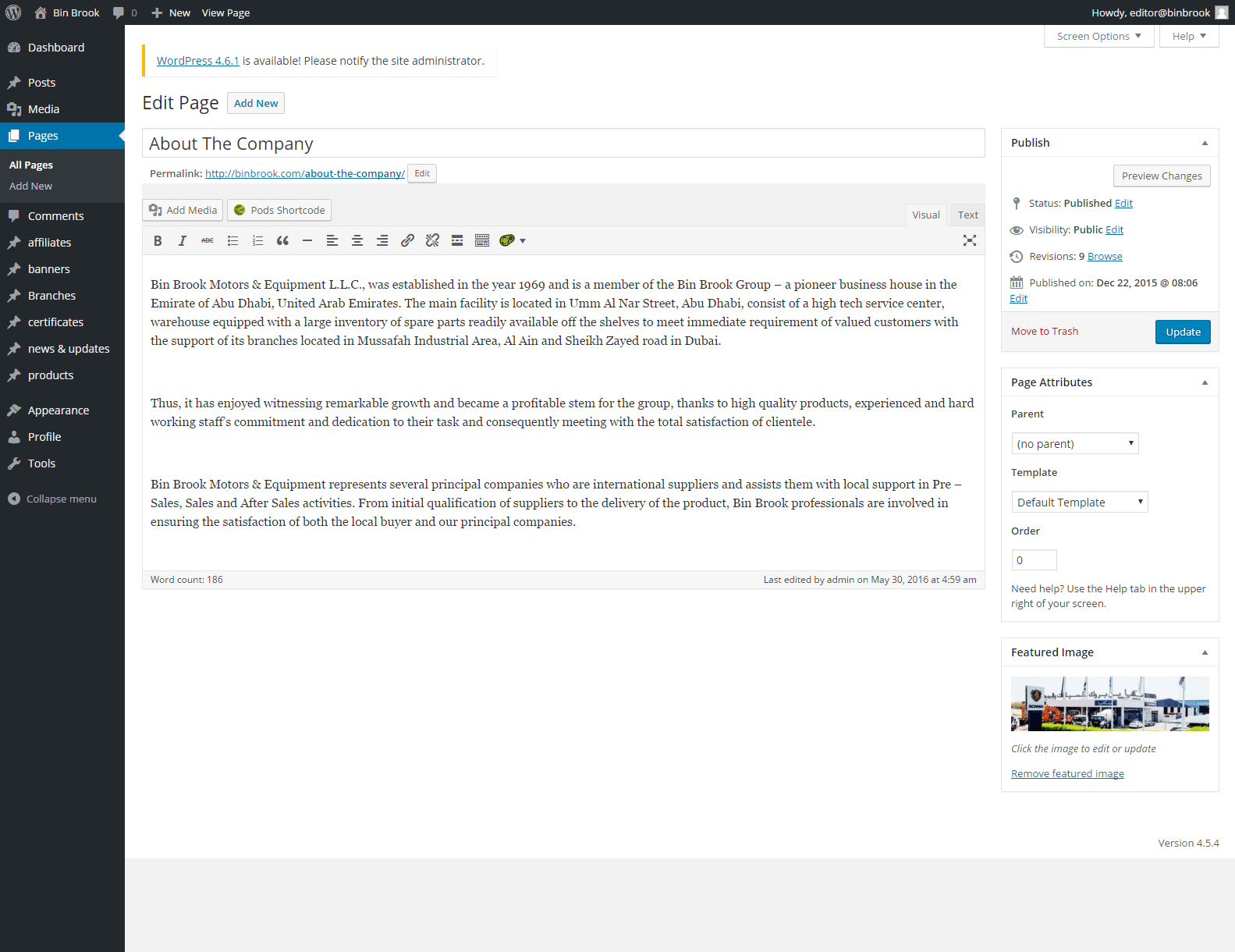Apply italic formatting to text
This screenshot has width=1235, height=952.
[183, 240]
